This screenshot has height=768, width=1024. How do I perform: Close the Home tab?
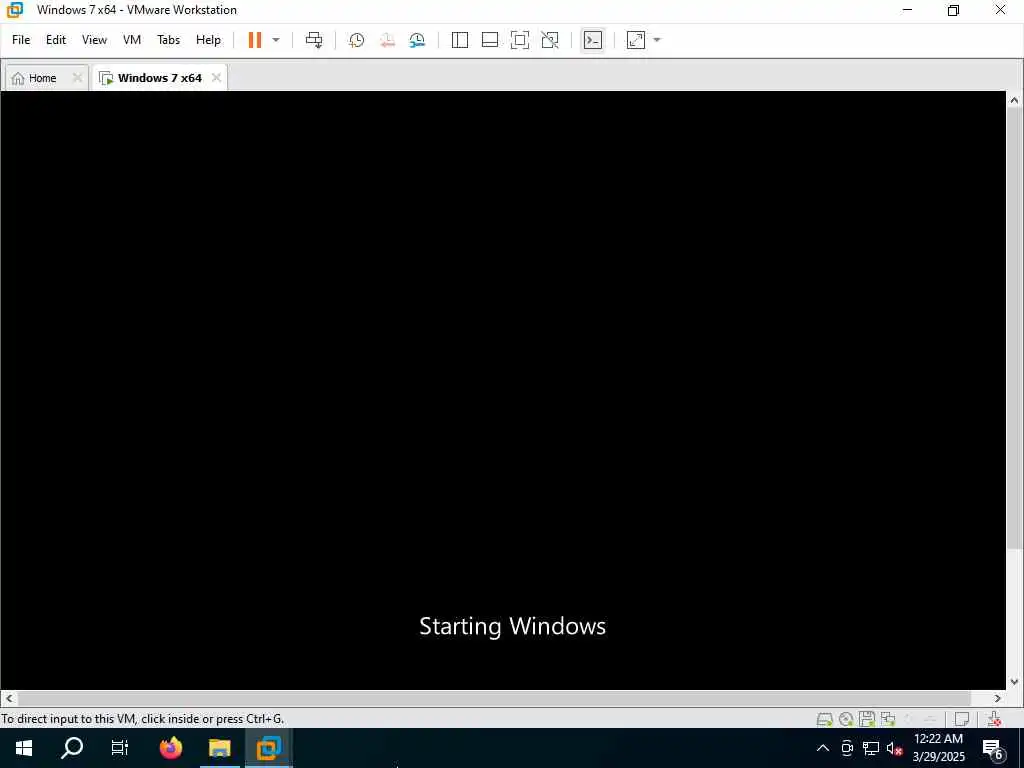click(x=77, y=78)
